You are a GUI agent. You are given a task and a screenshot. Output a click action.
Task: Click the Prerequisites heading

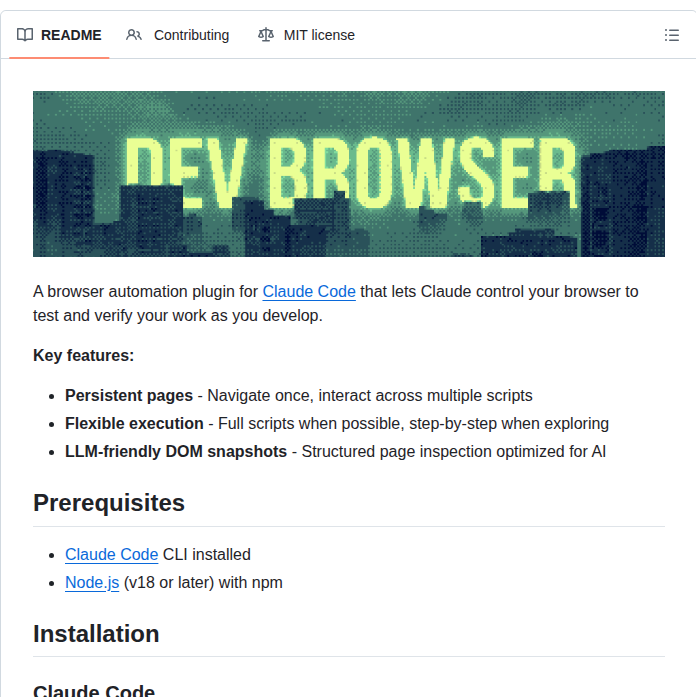coord(109,503)
